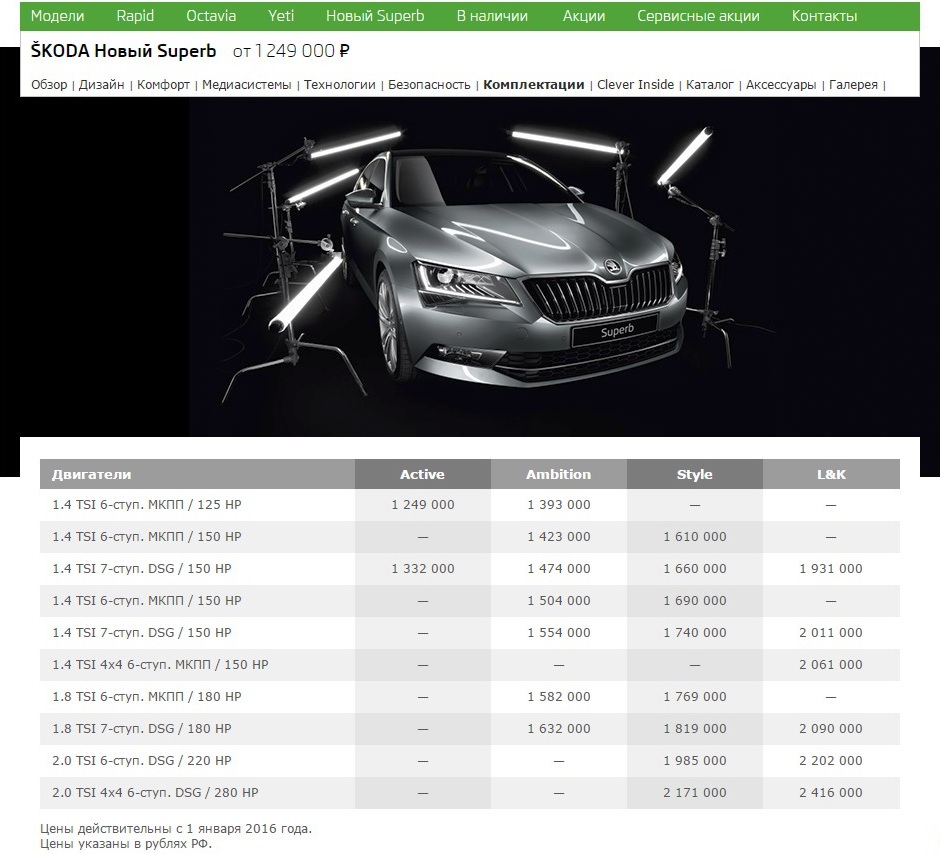Click the L&K price 2 090 000
Viewport: 940px width, 854px height.
[x=831, y=729]
